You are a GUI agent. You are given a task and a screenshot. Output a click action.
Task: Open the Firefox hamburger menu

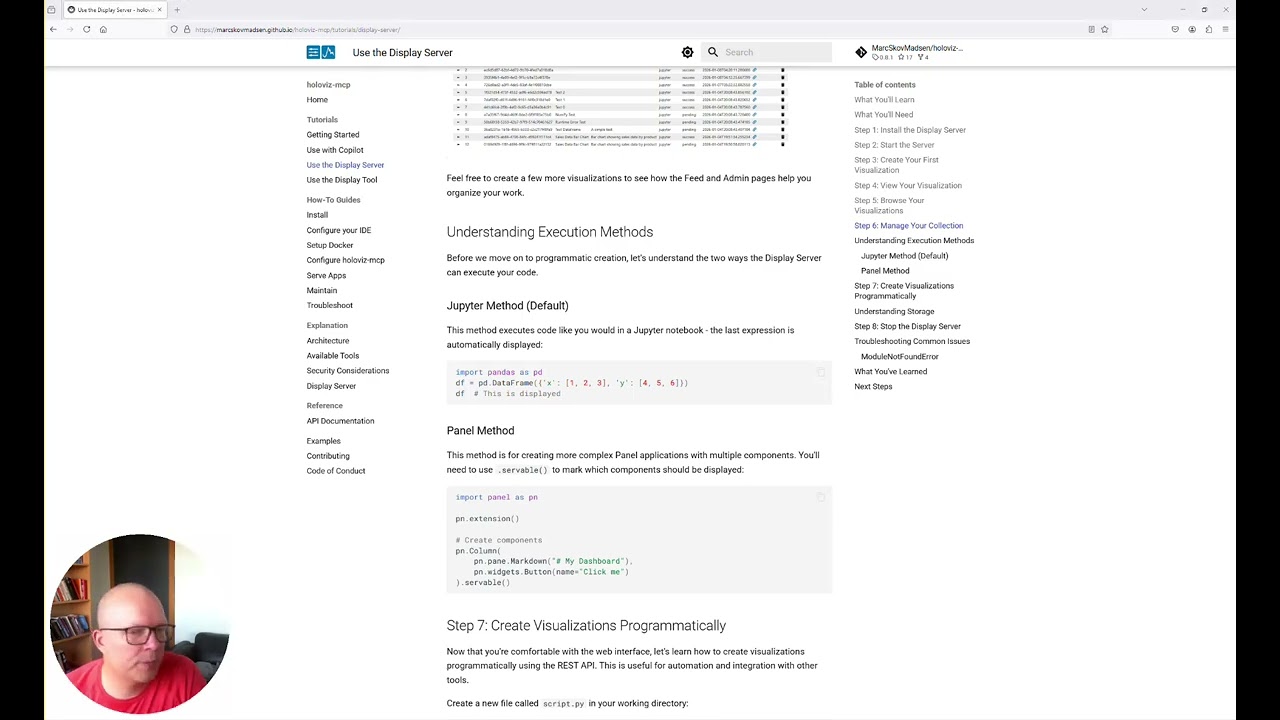pyautogui.click(x=1225, y=29)
